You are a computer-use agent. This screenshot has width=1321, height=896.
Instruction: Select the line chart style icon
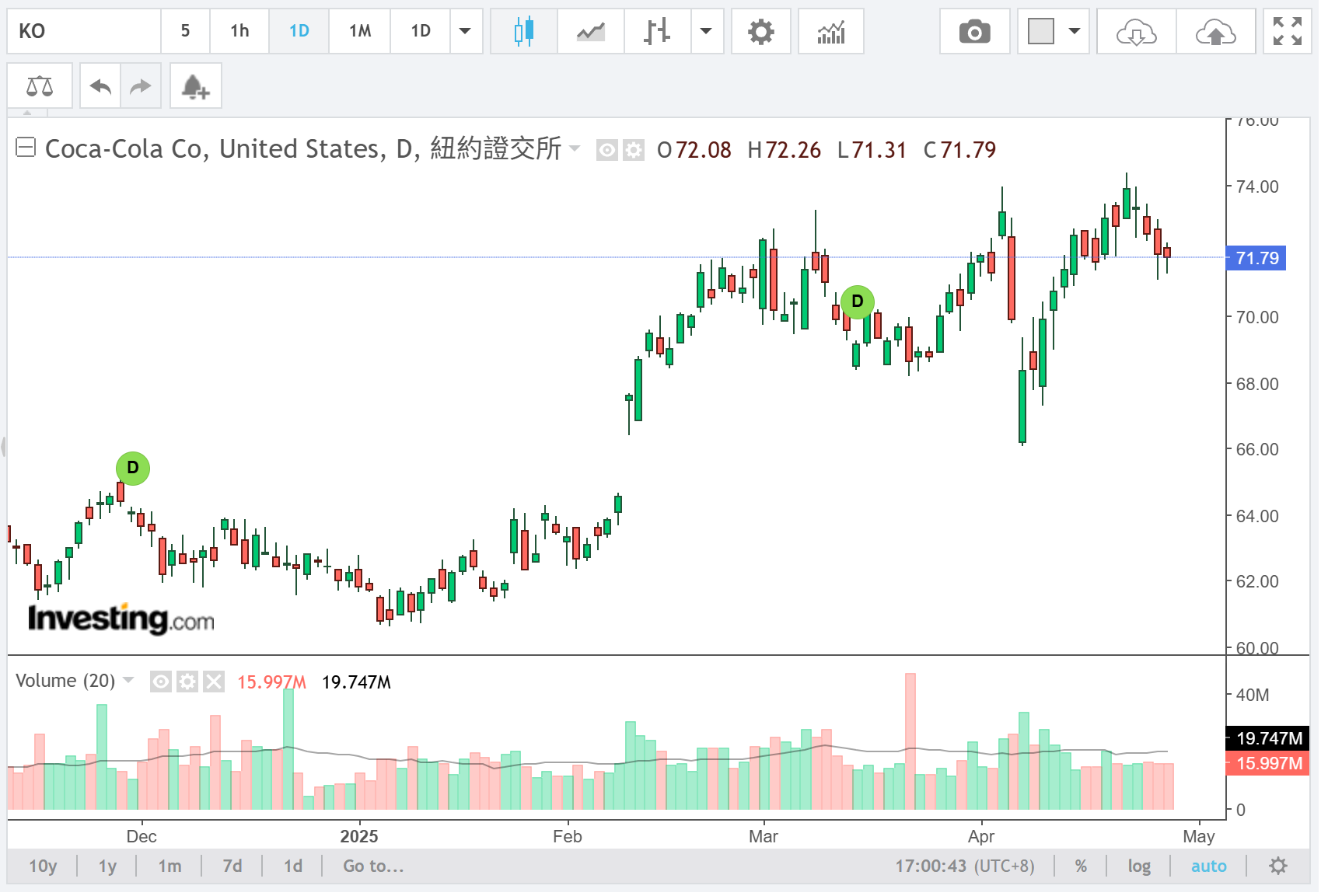tap(591, 31)
